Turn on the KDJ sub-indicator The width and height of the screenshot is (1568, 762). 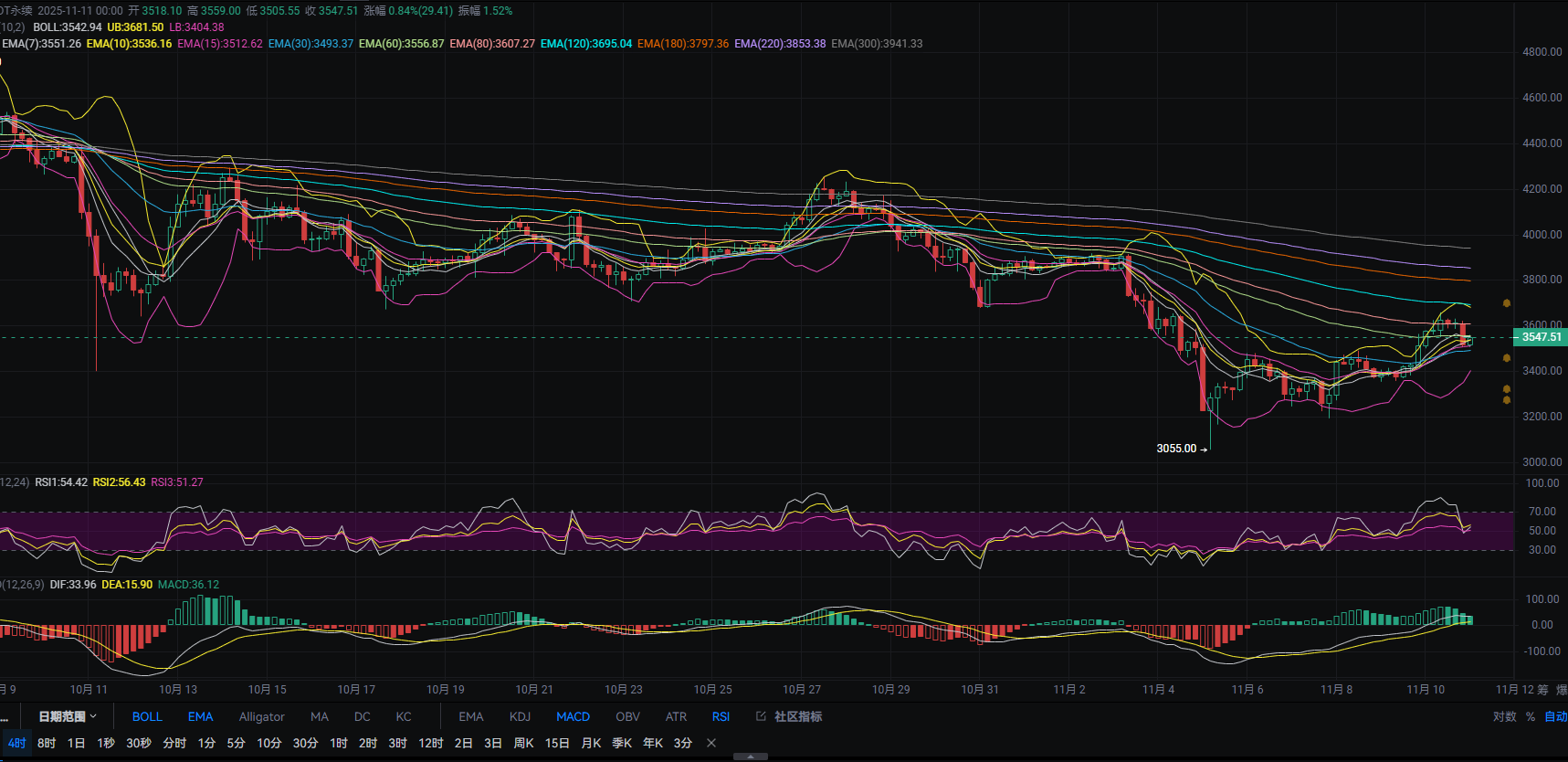point(520,716)
